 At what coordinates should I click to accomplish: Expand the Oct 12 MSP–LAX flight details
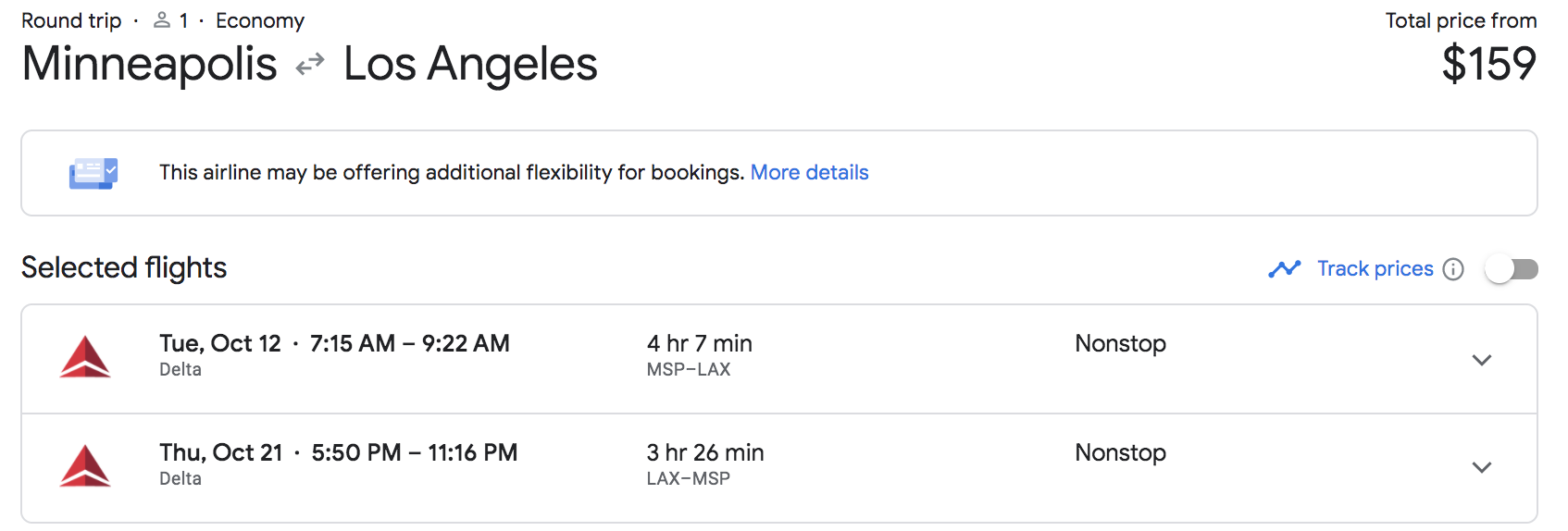(x=1482, y=360)
